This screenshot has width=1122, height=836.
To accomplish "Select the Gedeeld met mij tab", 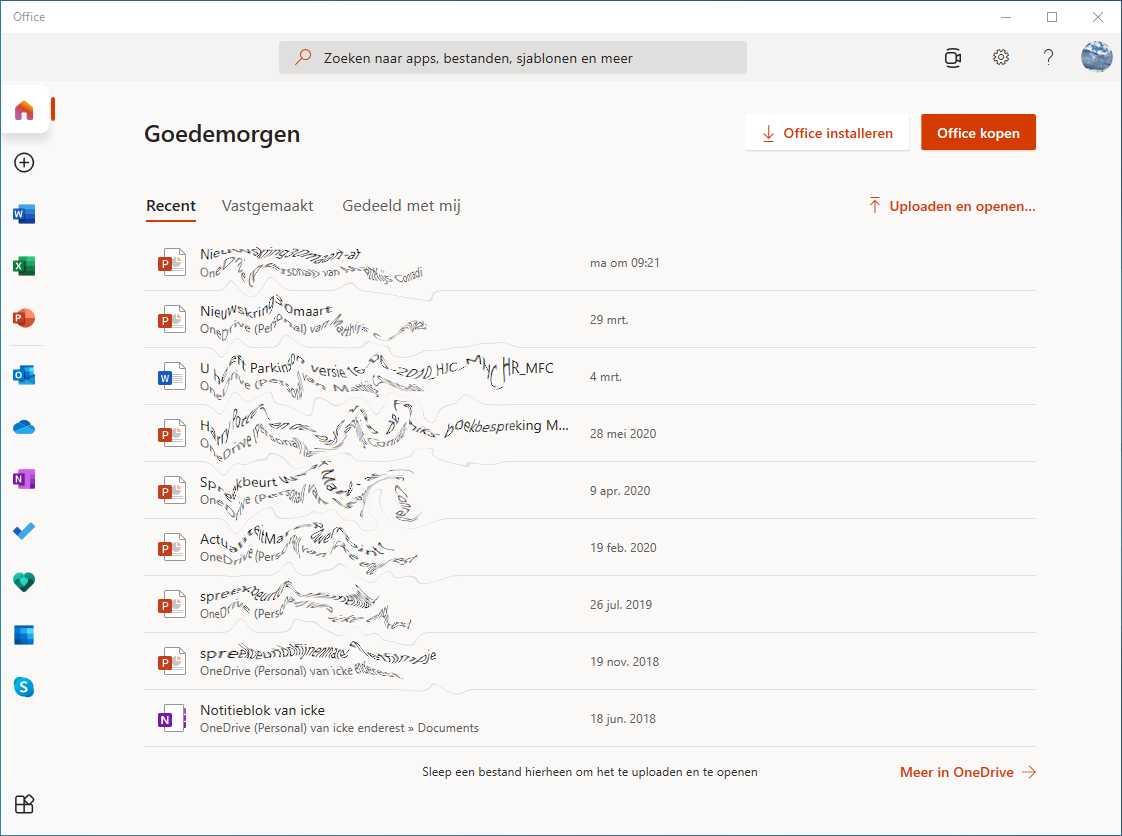I will point(401,206).
